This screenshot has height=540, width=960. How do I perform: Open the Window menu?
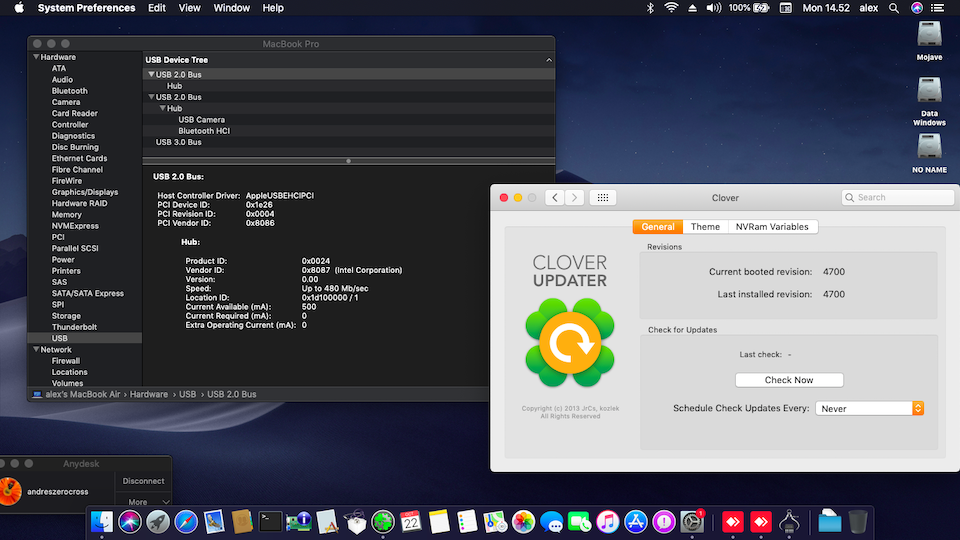[231, 8]
